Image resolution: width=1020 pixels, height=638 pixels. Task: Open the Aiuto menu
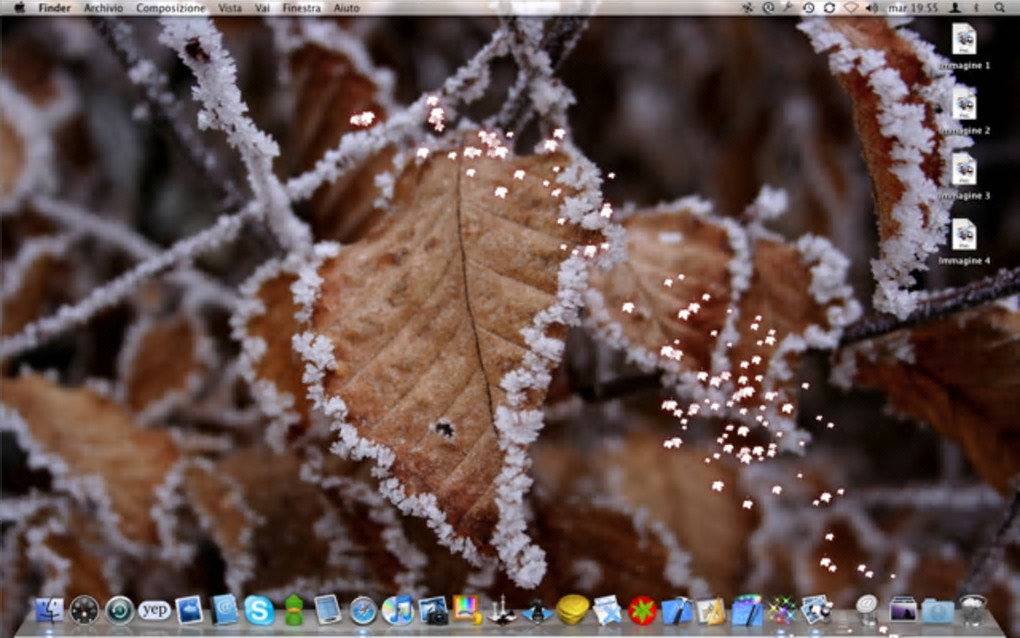(346, 8)
